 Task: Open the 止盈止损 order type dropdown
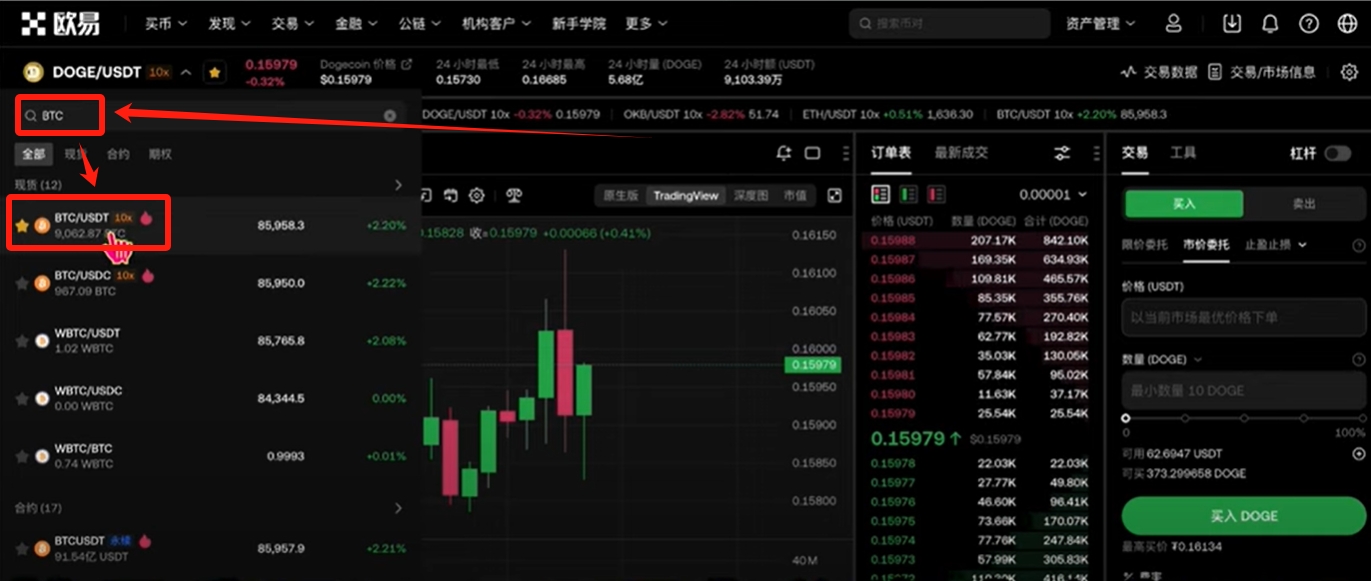coord(1276,245)
